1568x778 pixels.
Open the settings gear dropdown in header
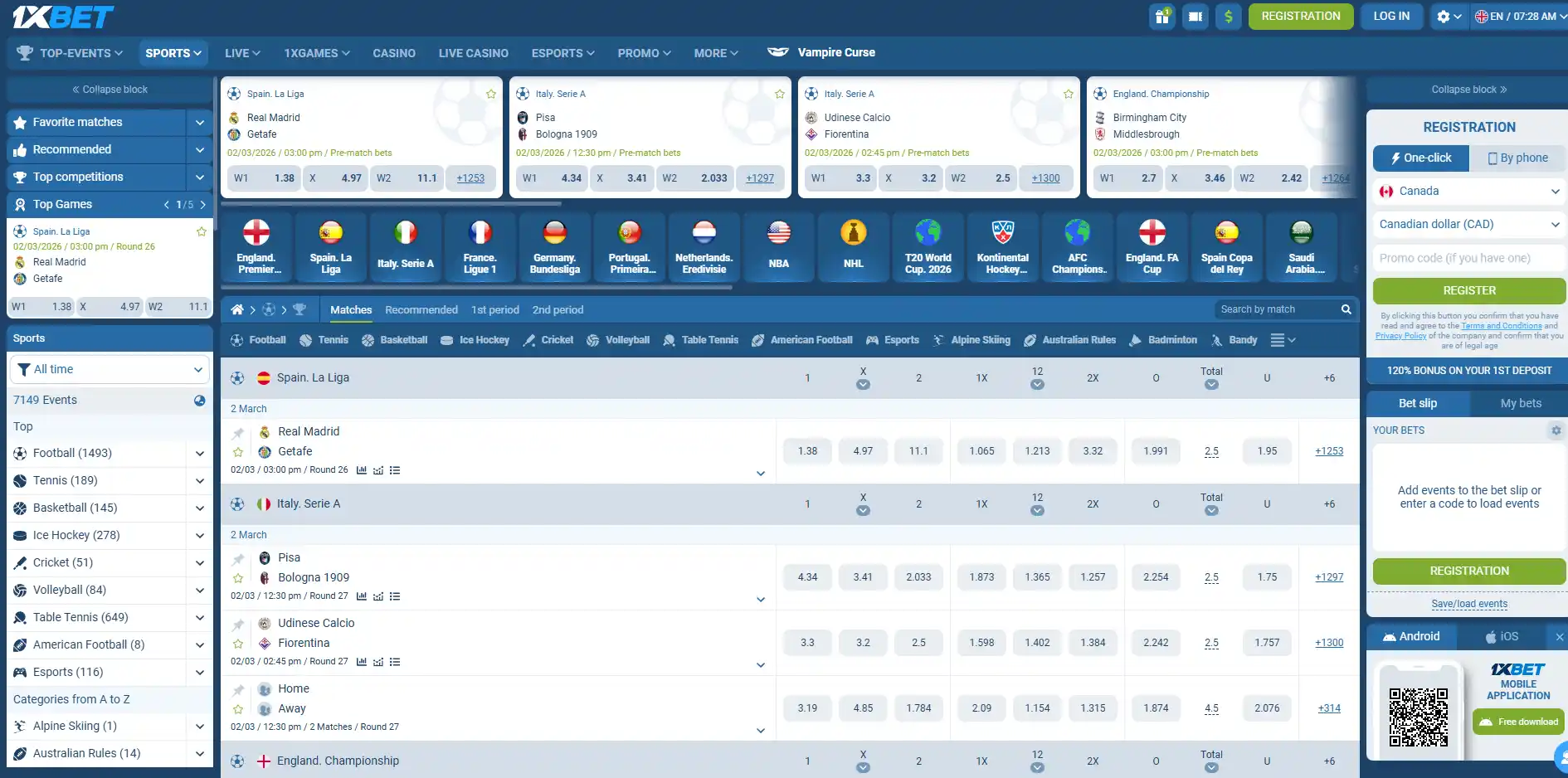(1449, 16)
